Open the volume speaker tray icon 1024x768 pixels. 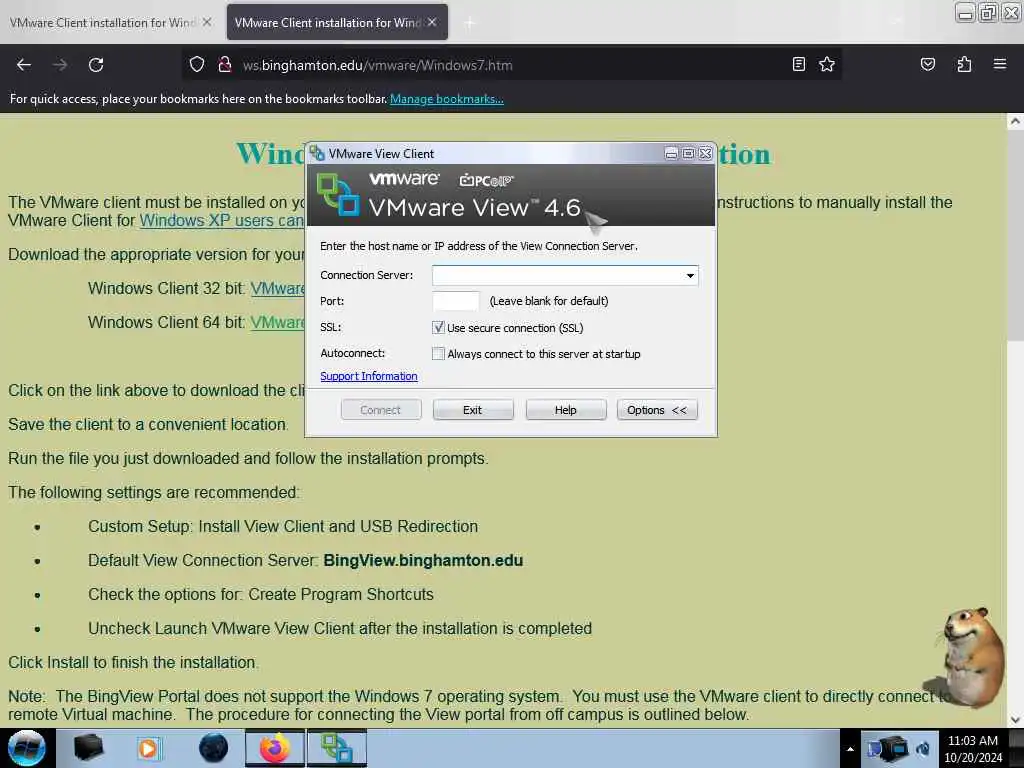tap(923, 749)
